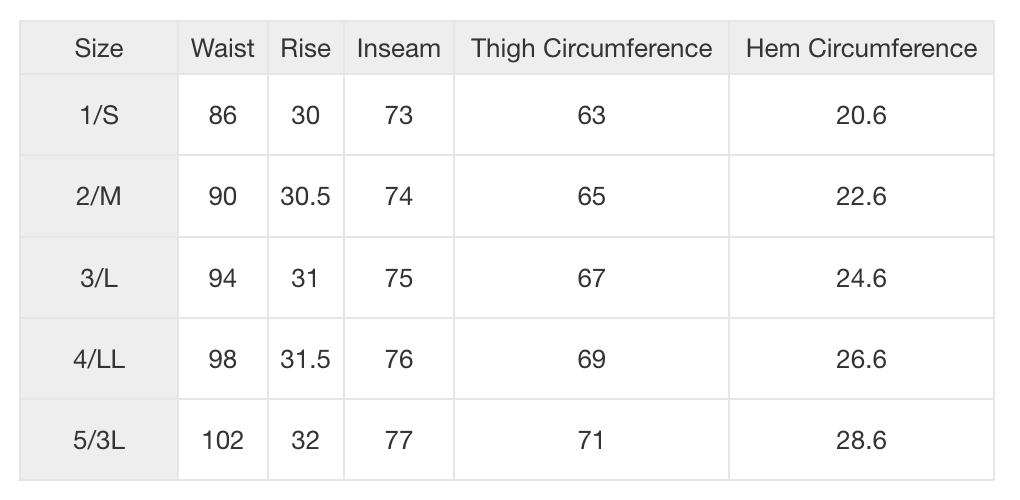Click the Size column header

click(x=99, y=48)
